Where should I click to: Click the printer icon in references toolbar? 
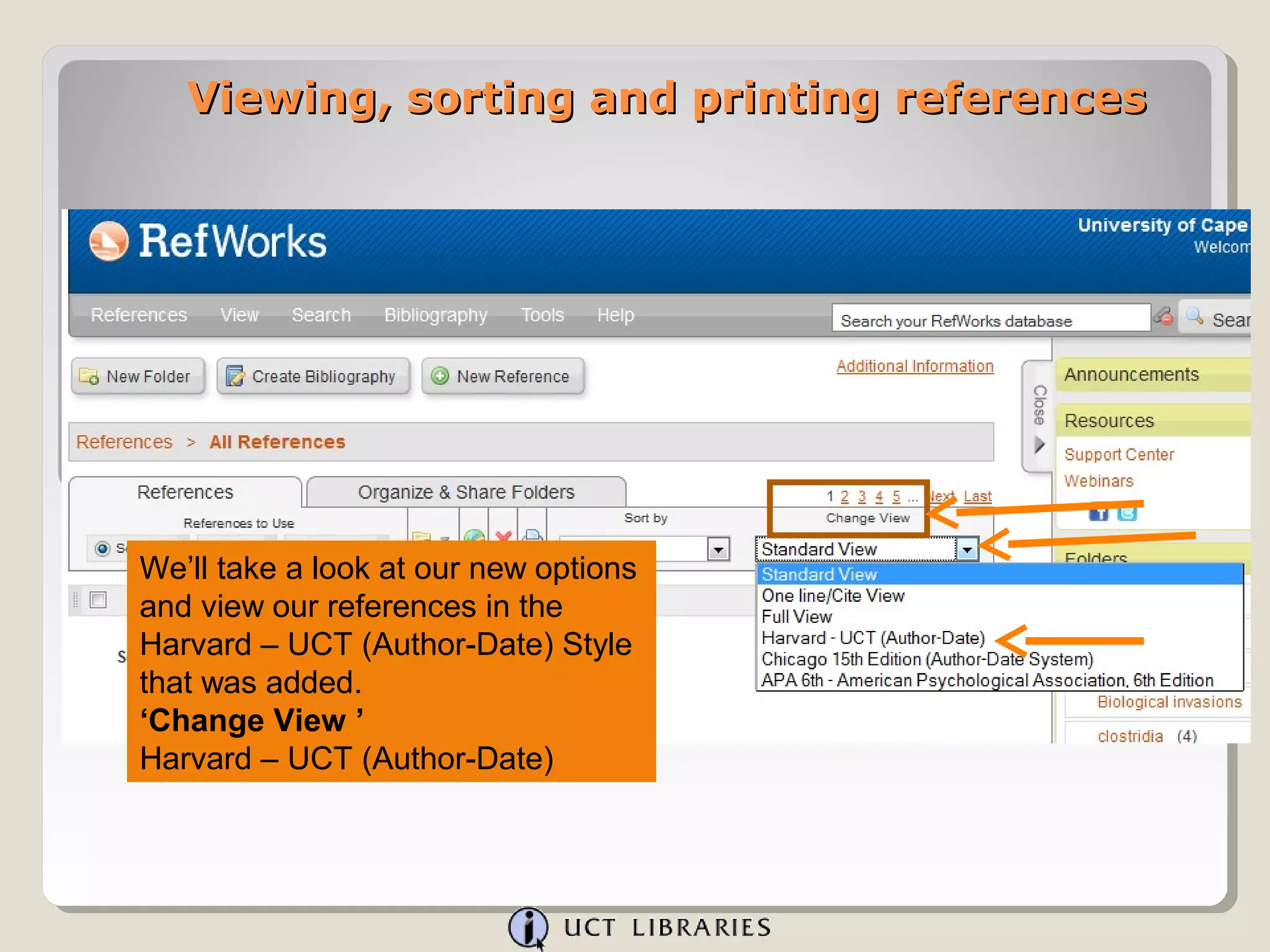(533, 535)
